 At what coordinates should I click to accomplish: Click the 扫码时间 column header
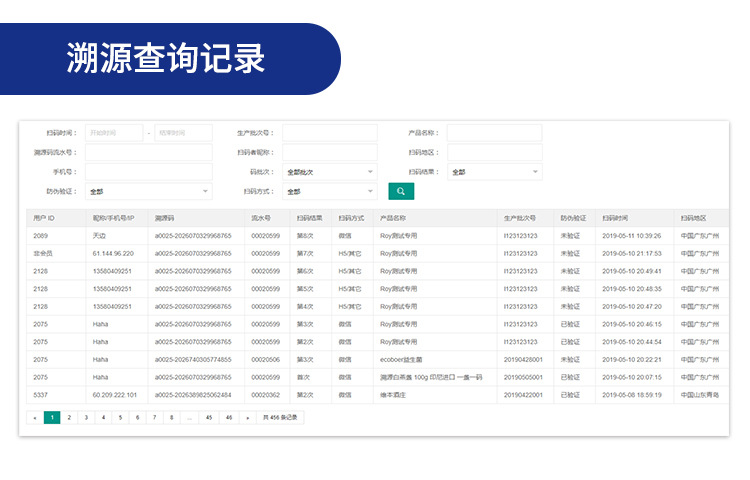point(615,218)
